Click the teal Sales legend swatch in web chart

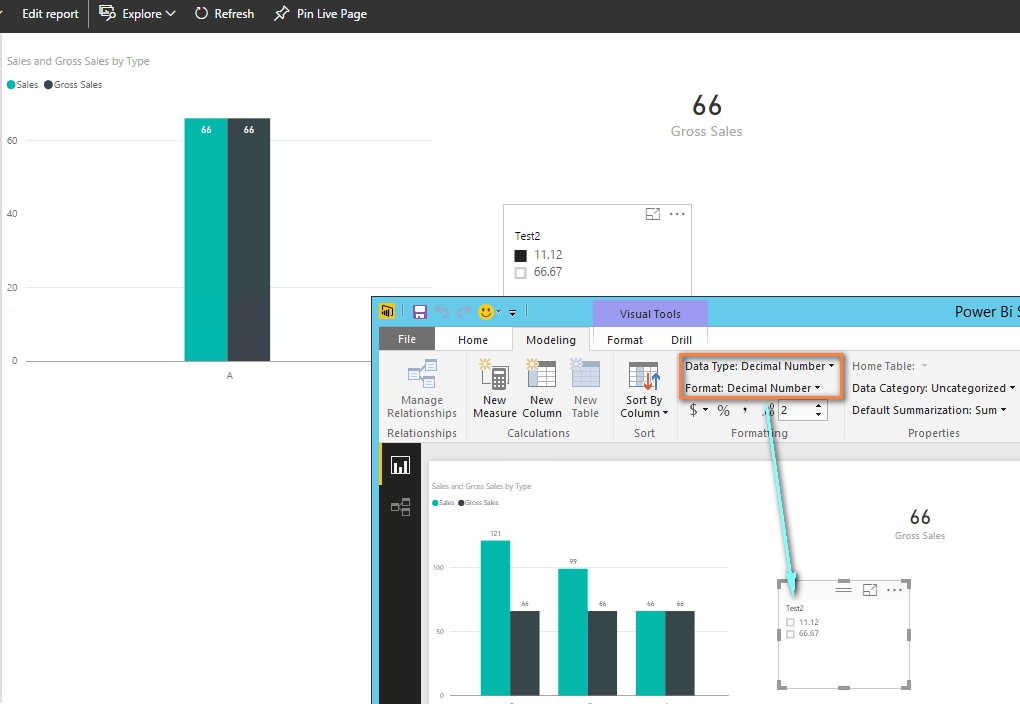pyautogui.click(x=10, y=85)
